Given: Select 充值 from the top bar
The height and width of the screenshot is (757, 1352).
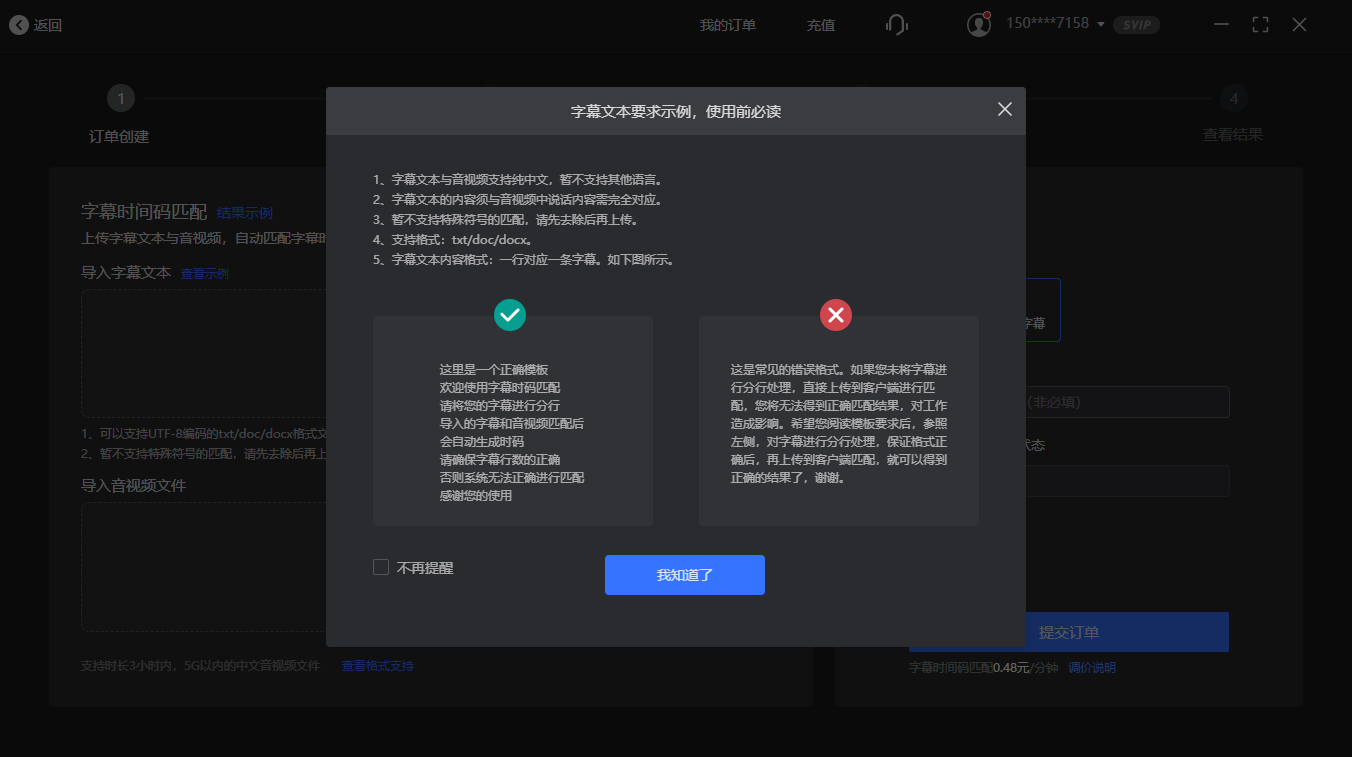Looking at the screenshot, I should (821, 25).
